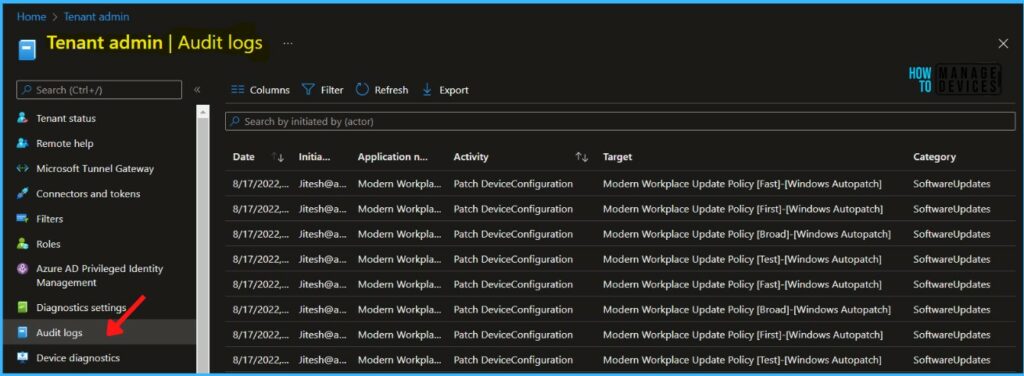Open the more options ellipsis beside Audit logs
The height and width of the screenshot is (376, 1024).
[288, 44]
